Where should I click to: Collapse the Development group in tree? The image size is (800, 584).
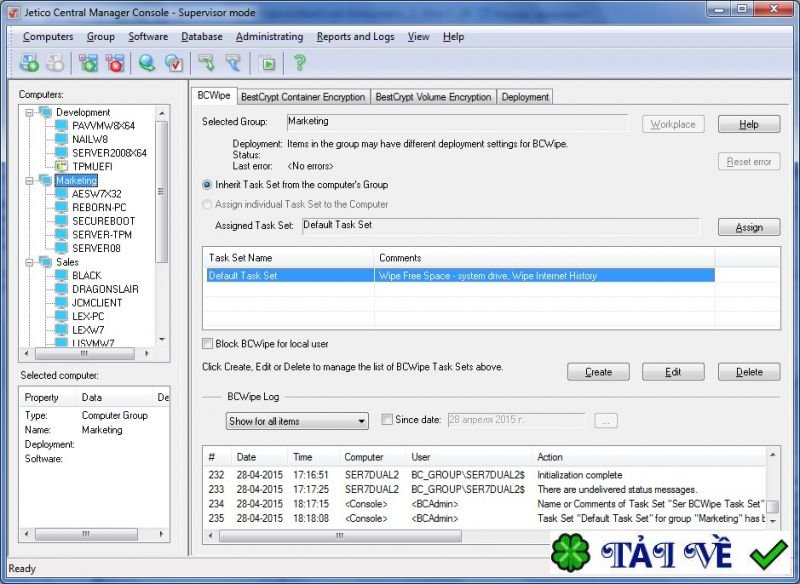[x=30, y=112]
